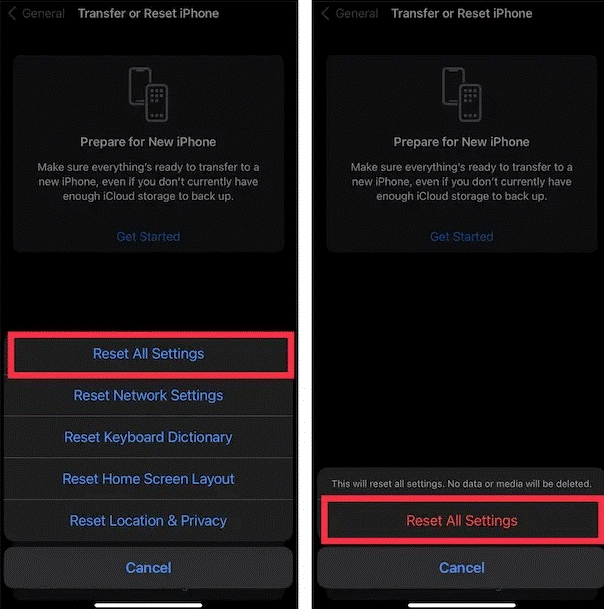Choose Reset Keyboard Dictionary
The height and width of the screenshot is (609, 604).
[148, 437]
